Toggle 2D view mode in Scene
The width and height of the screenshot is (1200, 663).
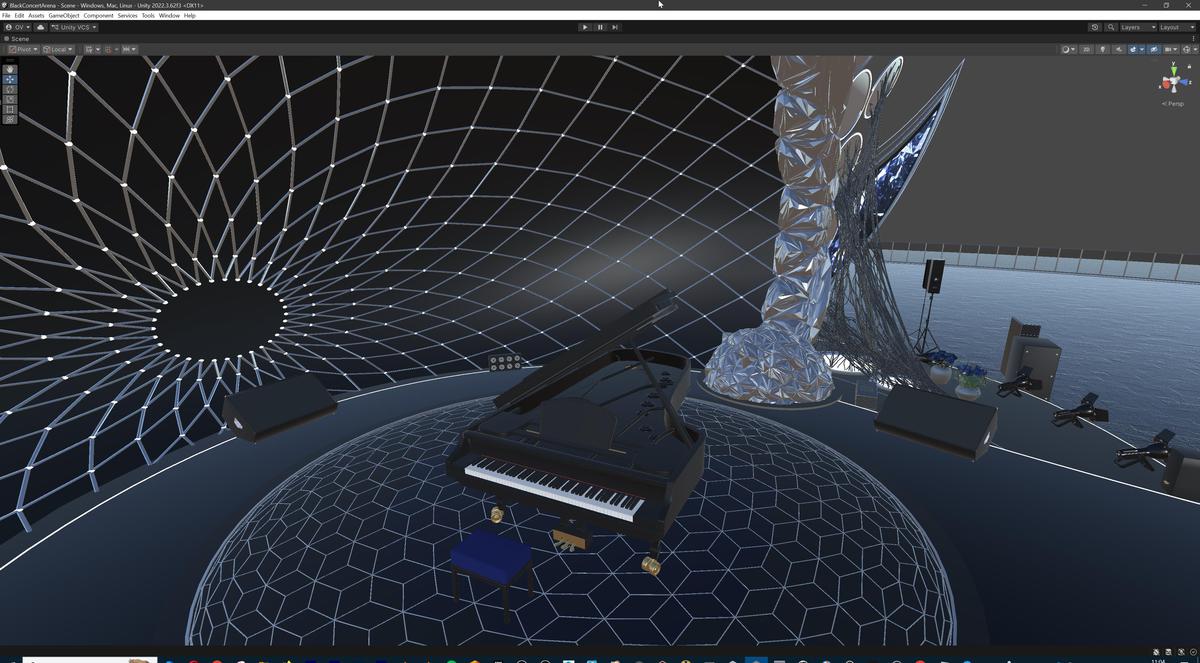click(x=1086, y=49)
